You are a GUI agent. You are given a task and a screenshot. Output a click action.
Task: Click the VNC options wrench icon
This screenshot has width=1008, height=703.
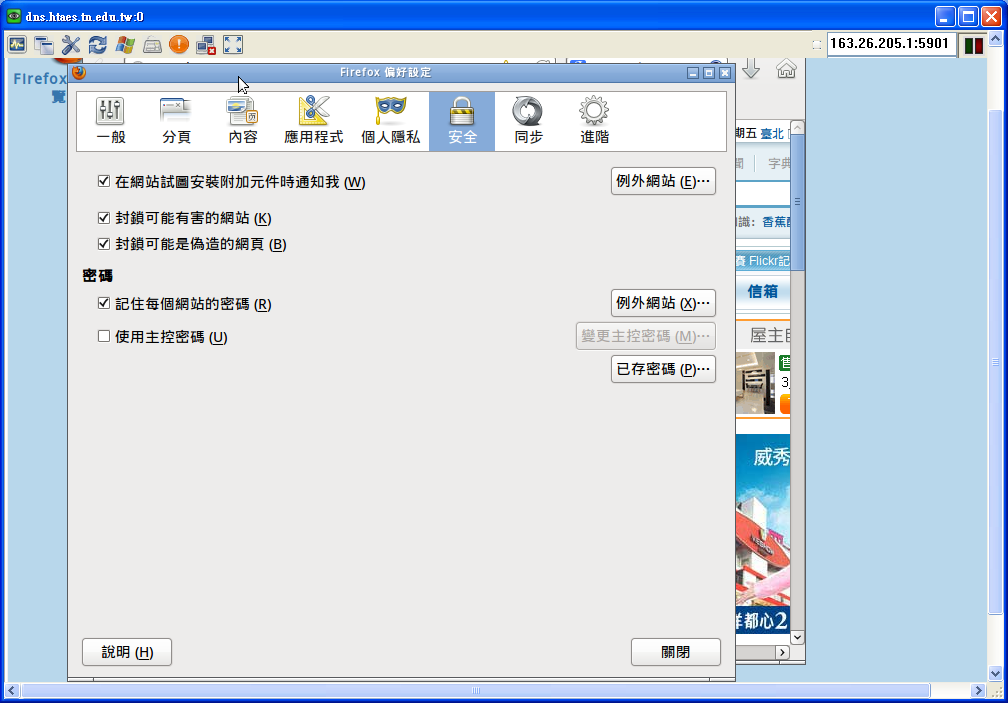tap(70, 44)
